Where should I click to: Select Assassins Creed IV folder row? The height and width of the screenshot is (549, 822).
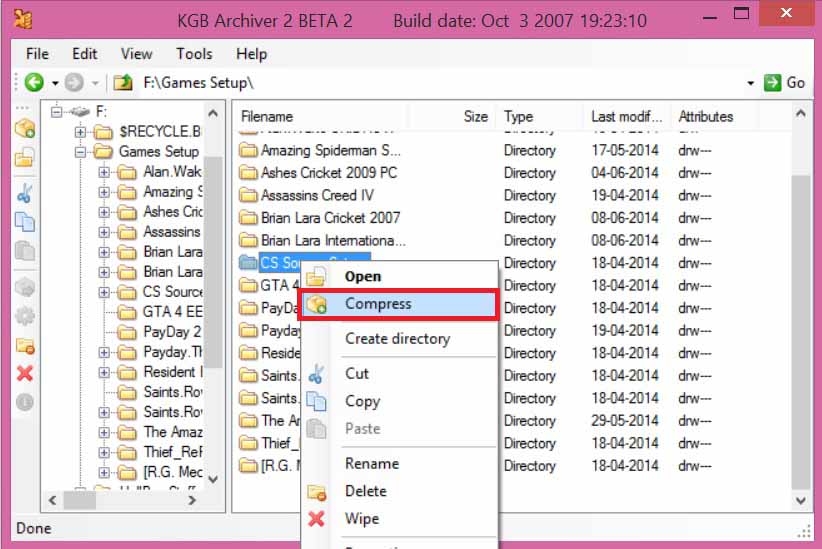[306, 196]
